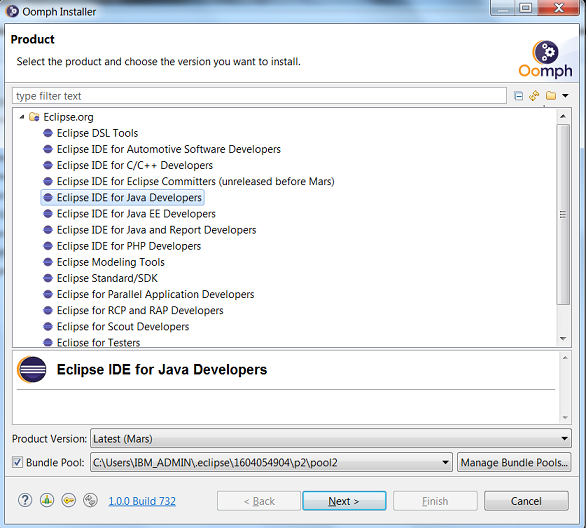586x528 pixels.
Task: Click the product list scrollbar down arrow
Action: pyautogui.click(x=563, y=339)
